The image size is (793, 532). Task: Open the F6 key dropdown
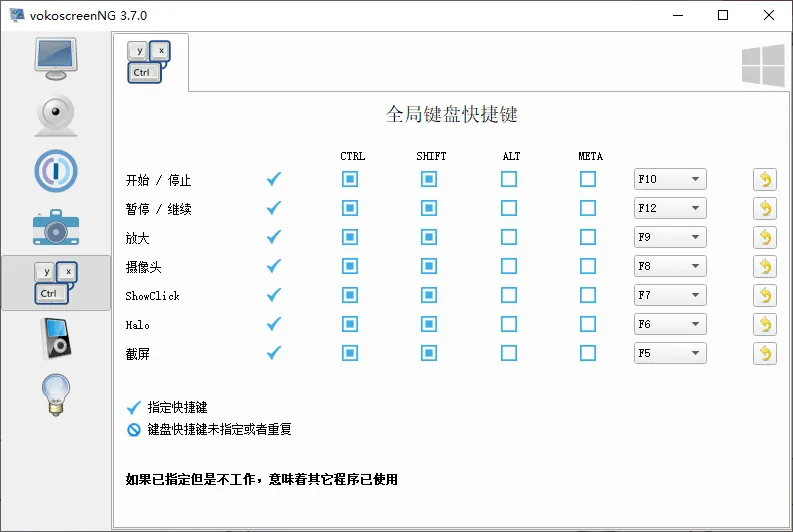point(670,324)
